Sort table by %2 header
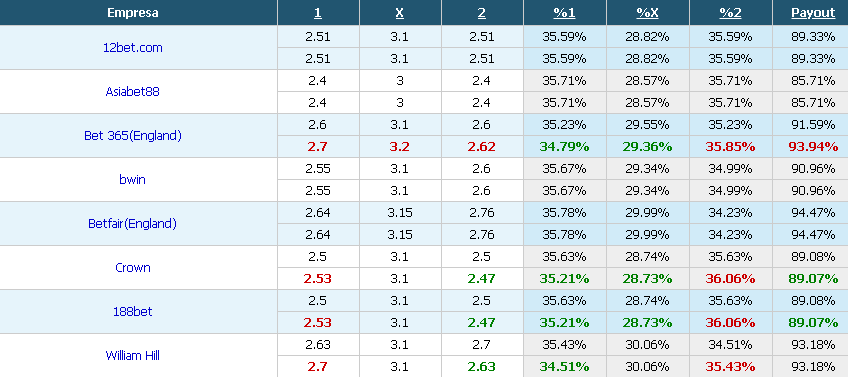848x377 pixels. click(731, 13)
